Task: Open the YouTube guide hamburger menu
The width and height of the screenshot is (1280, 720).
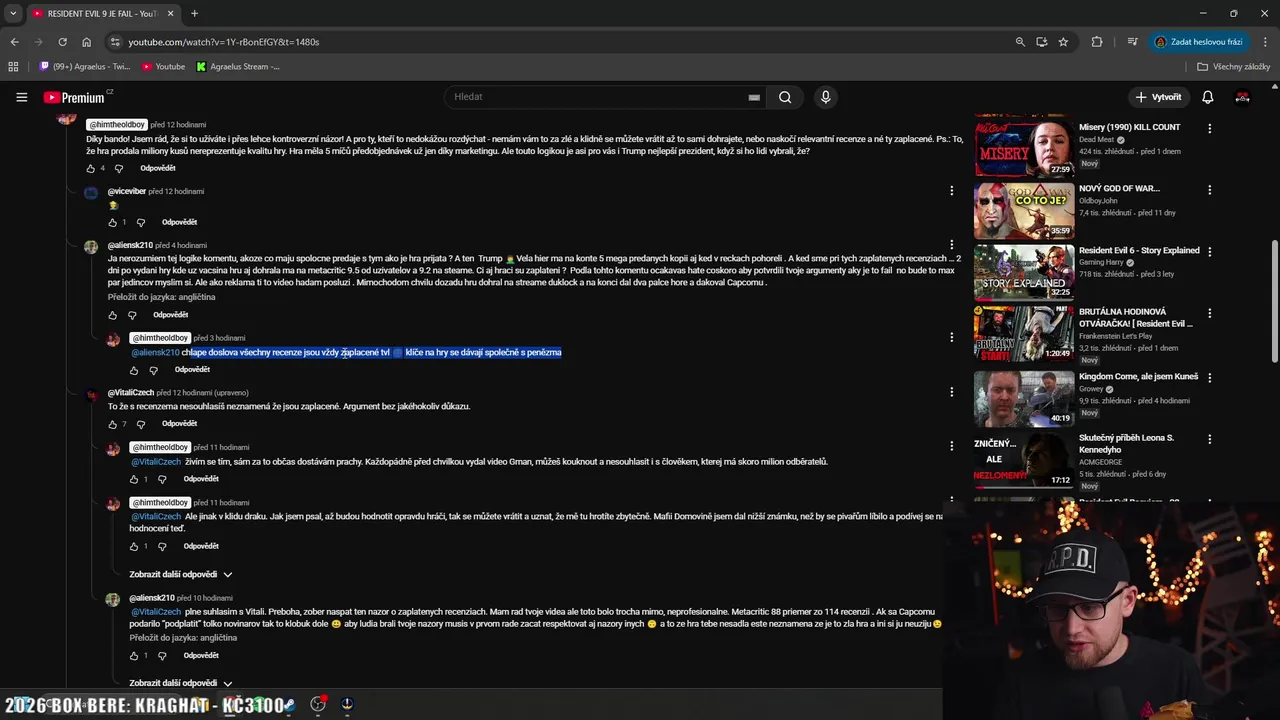Action: (x=21, y=97)
